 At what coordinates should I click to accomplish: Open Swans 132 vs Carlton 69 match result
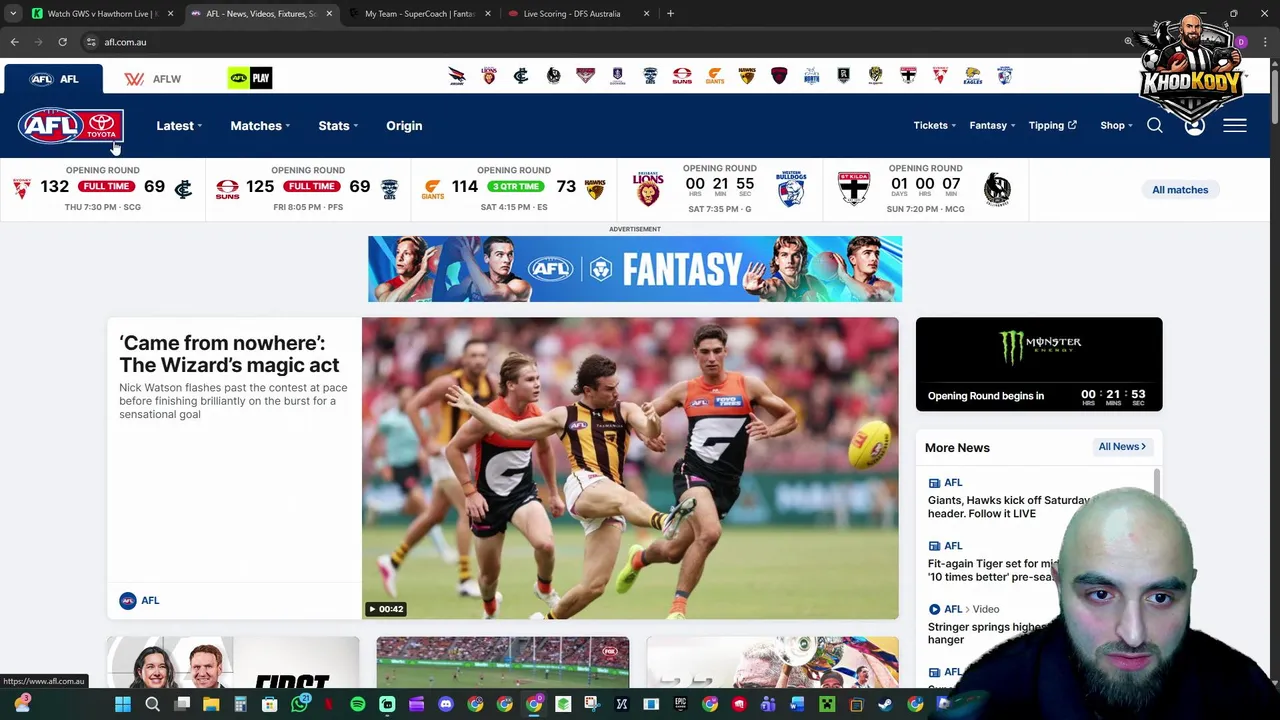pos(103,189)
